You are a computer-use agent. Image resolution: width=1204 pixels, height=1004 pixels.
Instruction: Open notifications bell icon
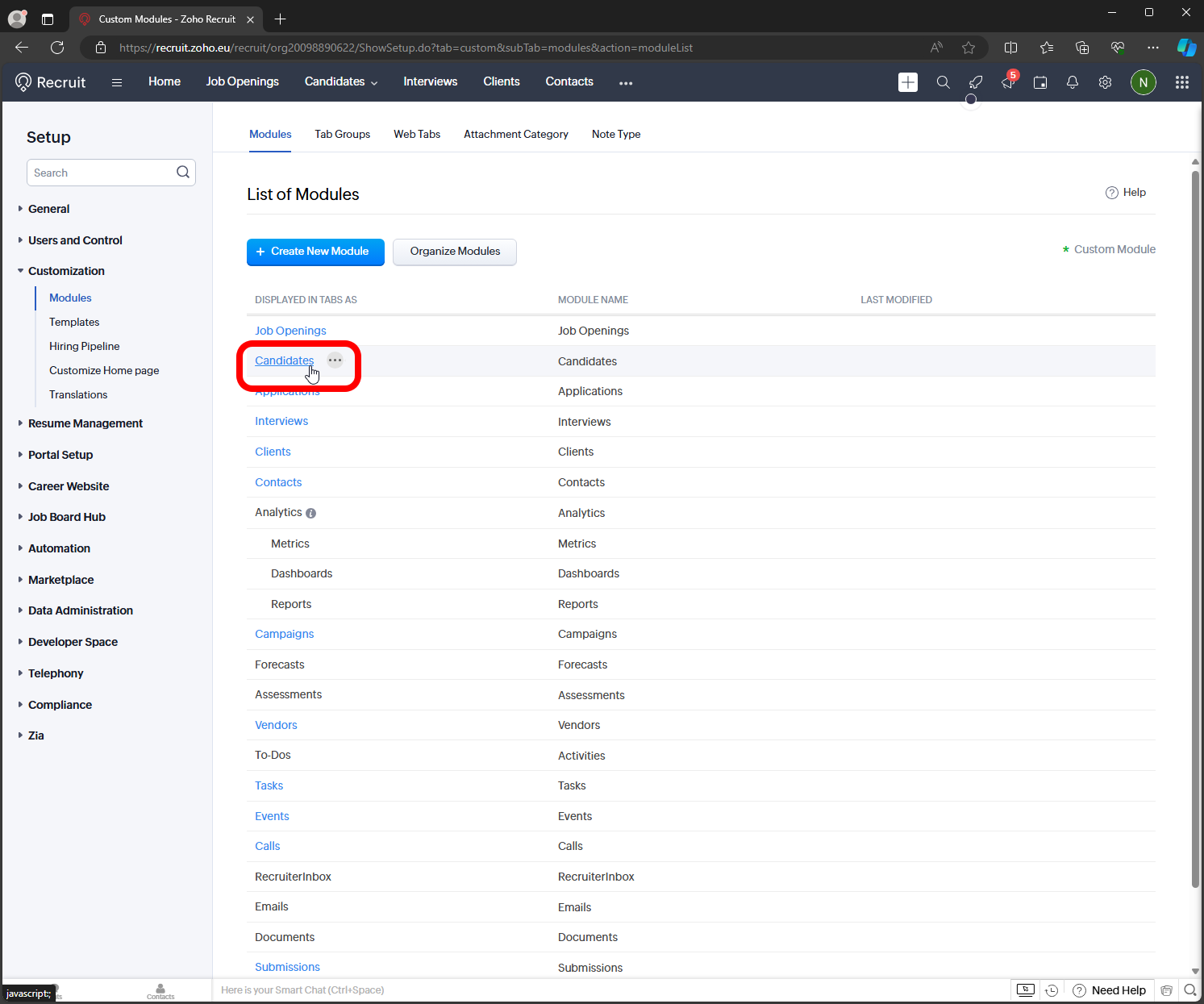pos(1073,82)
